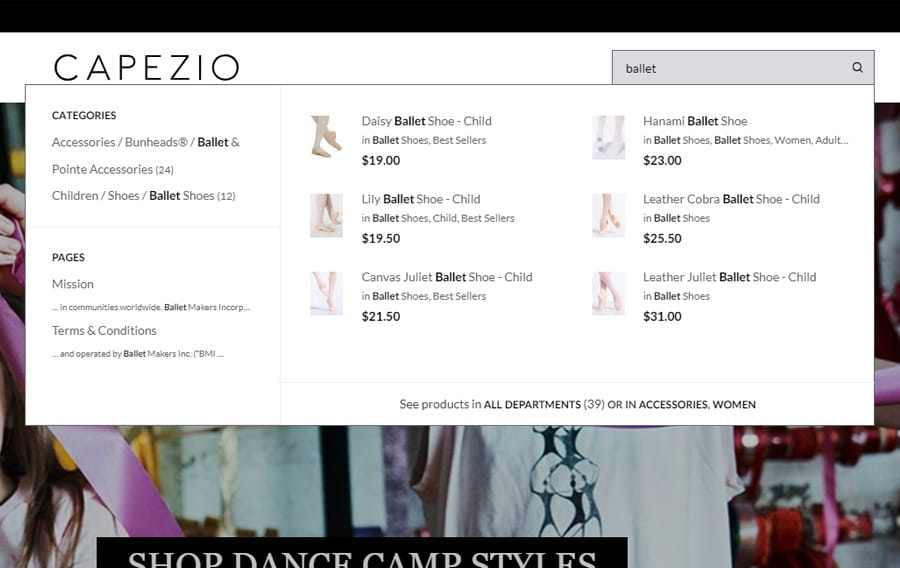
Task: Open Leather Juliet Ballet Shoe thumbnail
Action: click(x=608, y=293)
